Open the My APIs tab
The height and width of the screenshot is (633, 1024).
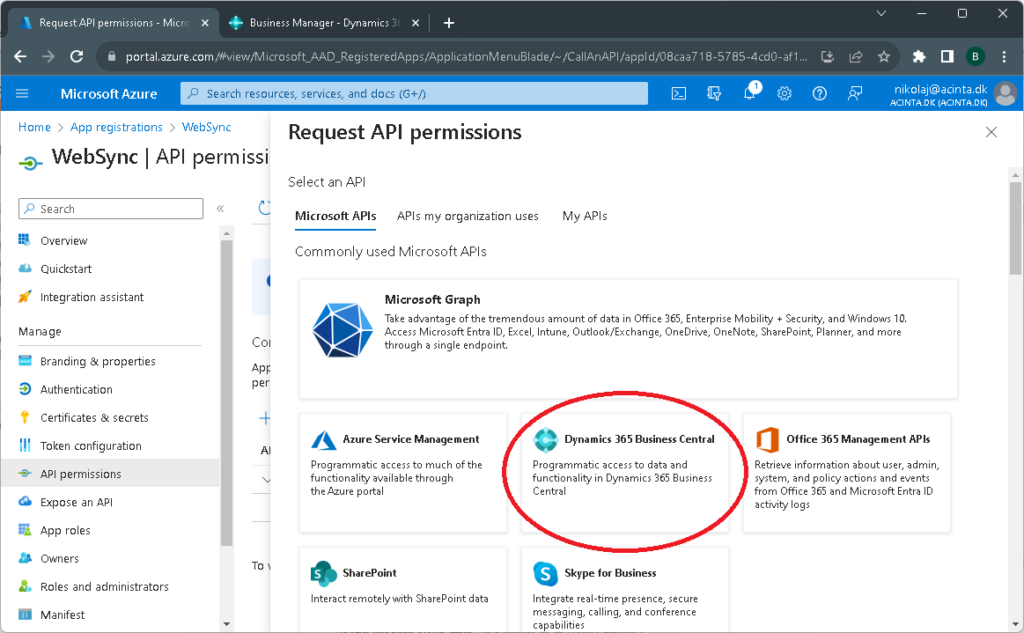click(x=584, y=215)
